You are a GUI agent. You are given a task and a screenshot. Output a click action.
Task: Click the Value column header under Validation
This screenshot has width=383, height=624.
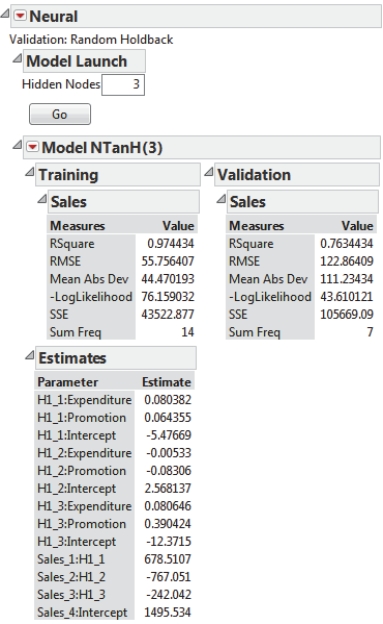click(x=357, y=226)
